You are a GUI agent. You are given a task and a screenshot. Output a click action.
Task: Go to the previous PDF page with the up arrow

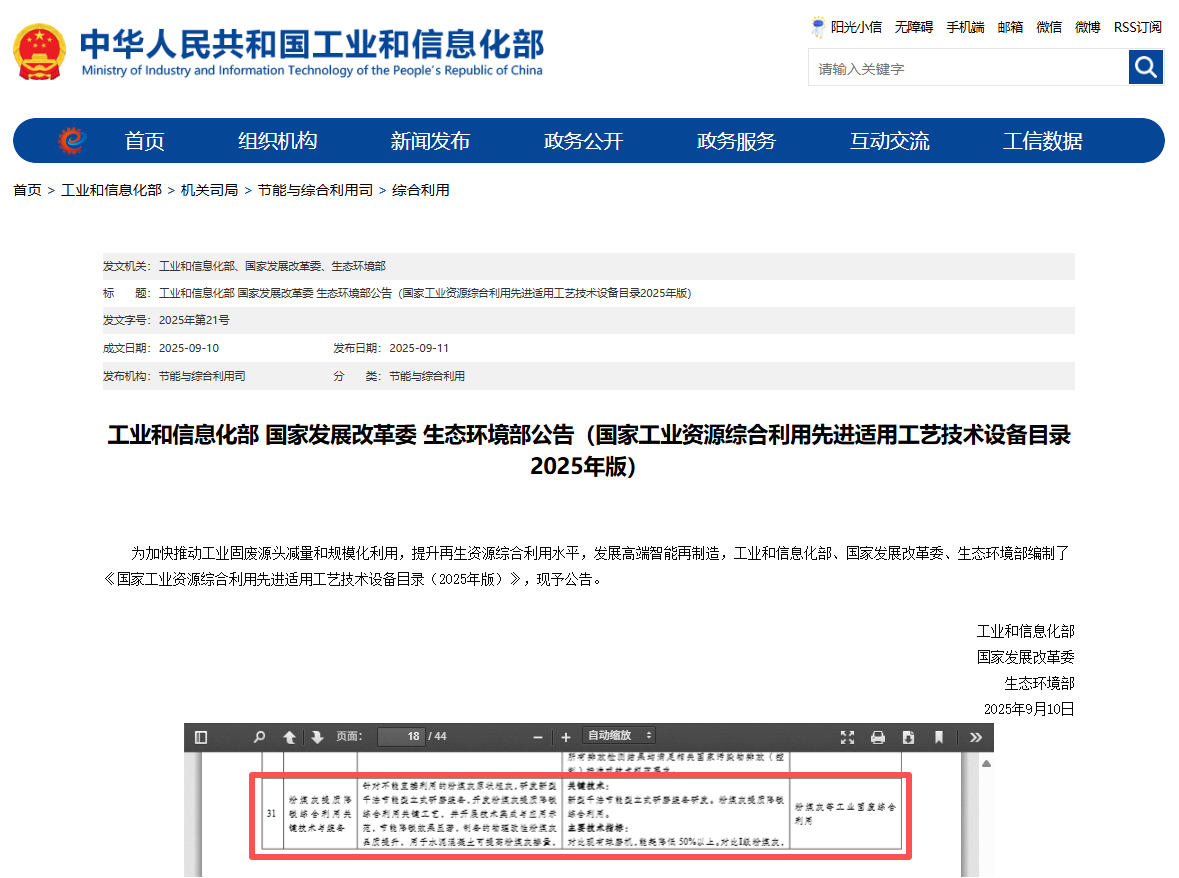coord(289,737)
